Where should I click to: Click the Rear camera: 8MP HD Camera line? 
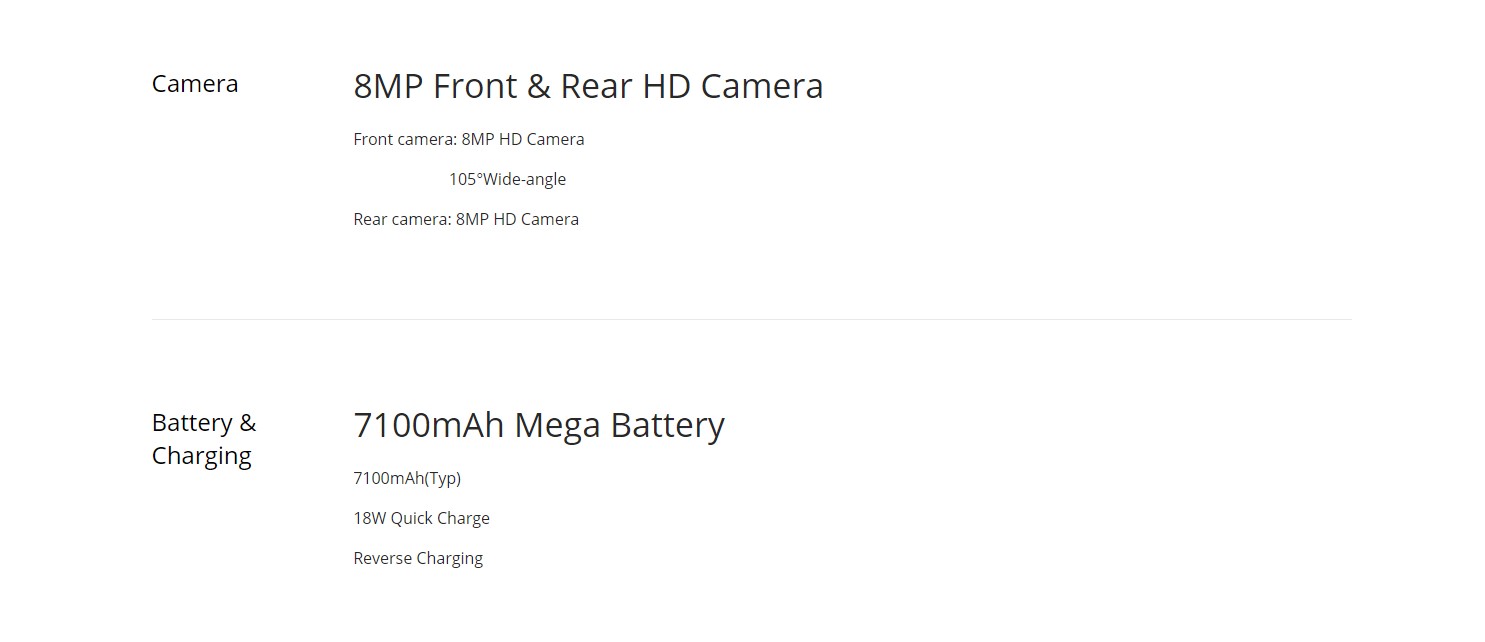pos(466,219)
